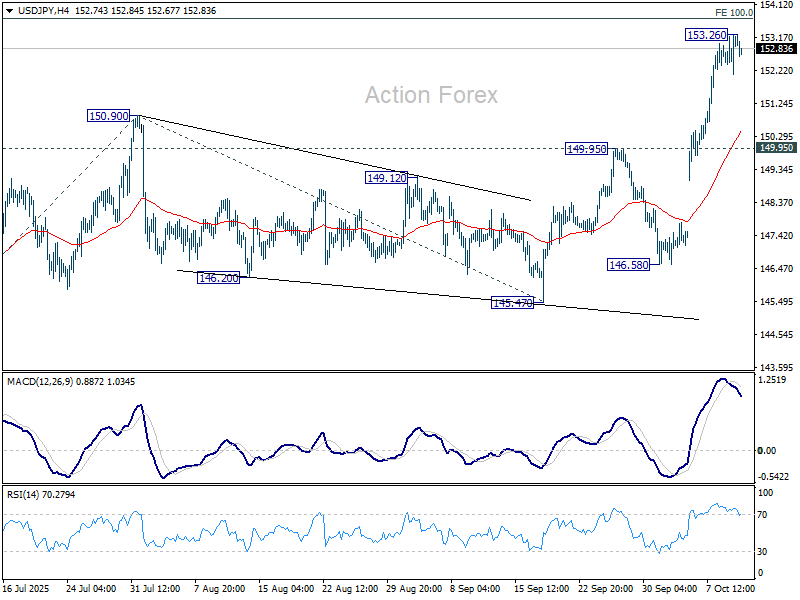800x600 pixels.
Task: Open the MACD(12,26,9) indicator label
Action: pyautogui.click(x=41, y=381)
